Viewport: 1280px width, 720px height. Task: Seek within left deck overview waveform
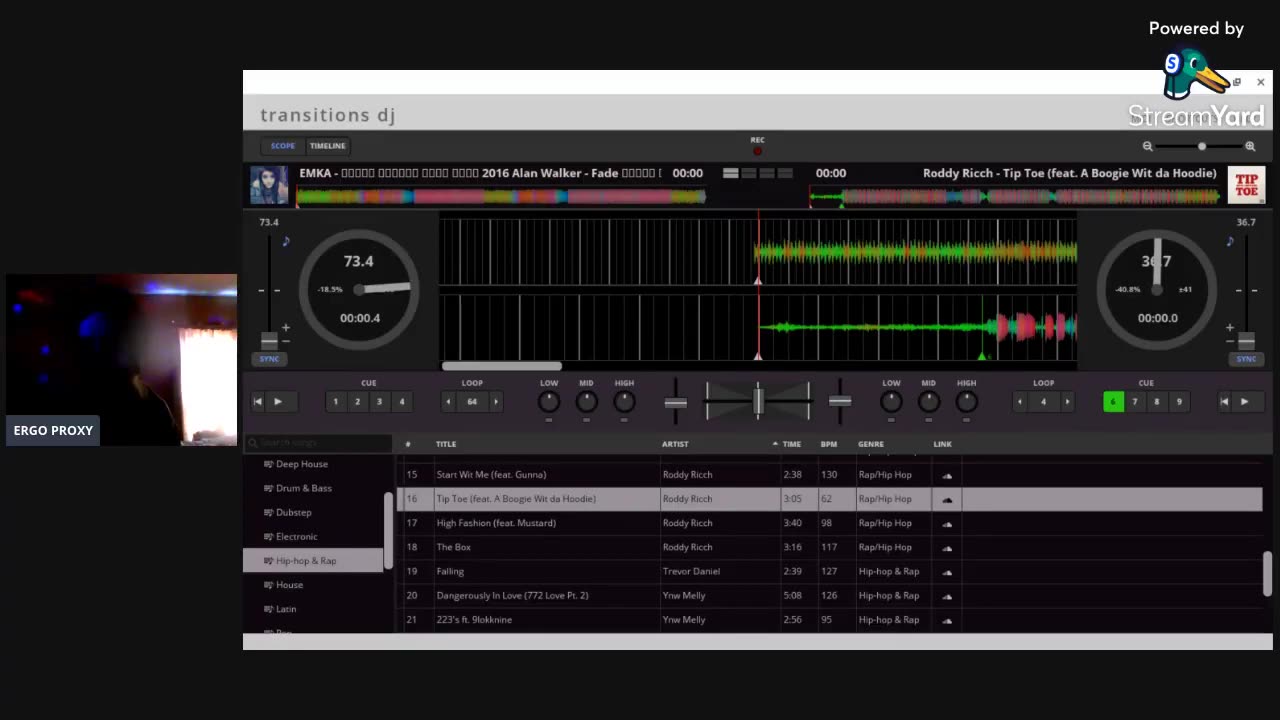(x=501, y=196)
